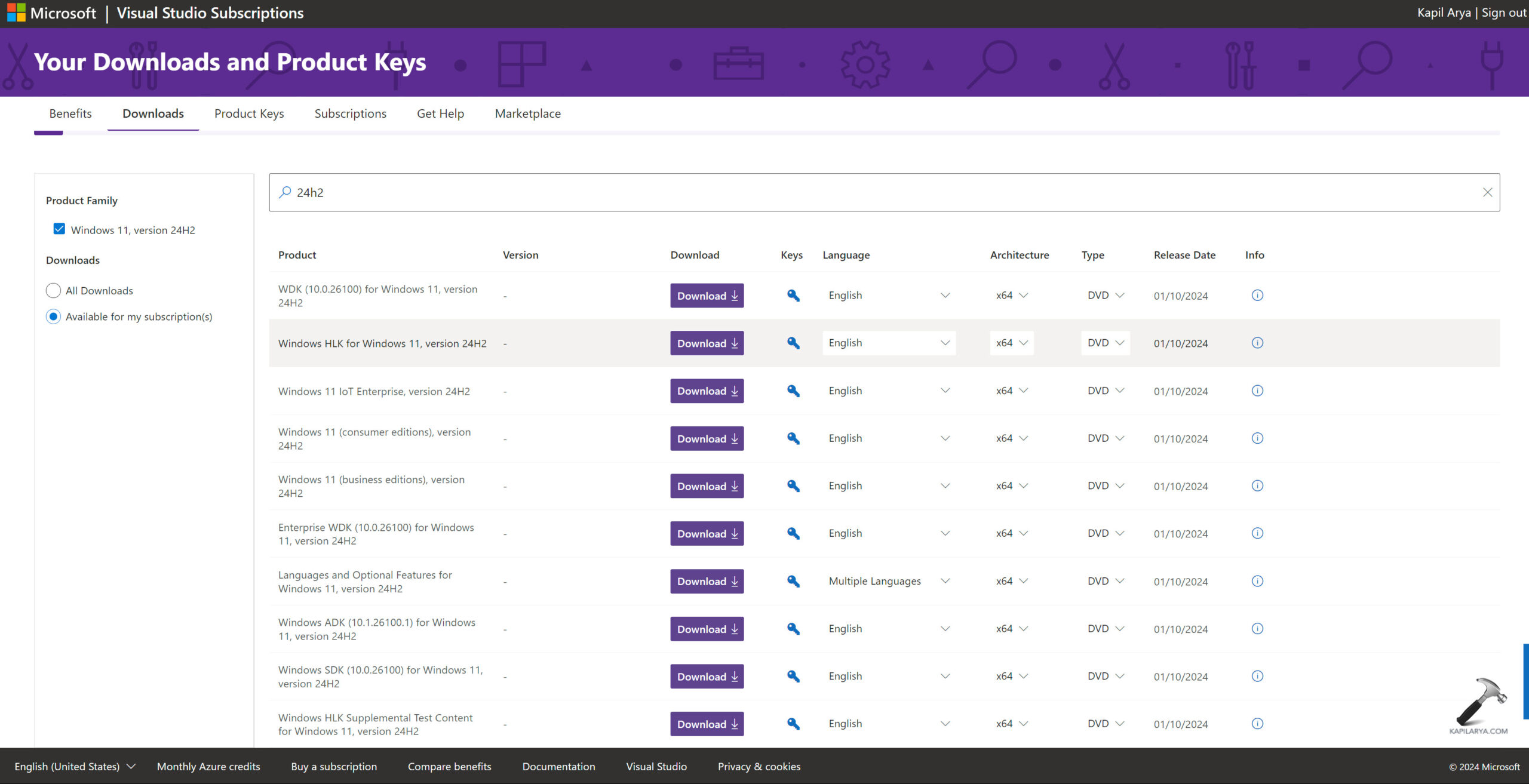Screen dimensions: 1529x784
Task: Clear the search box with the X icon
Action: (1487, 192)
